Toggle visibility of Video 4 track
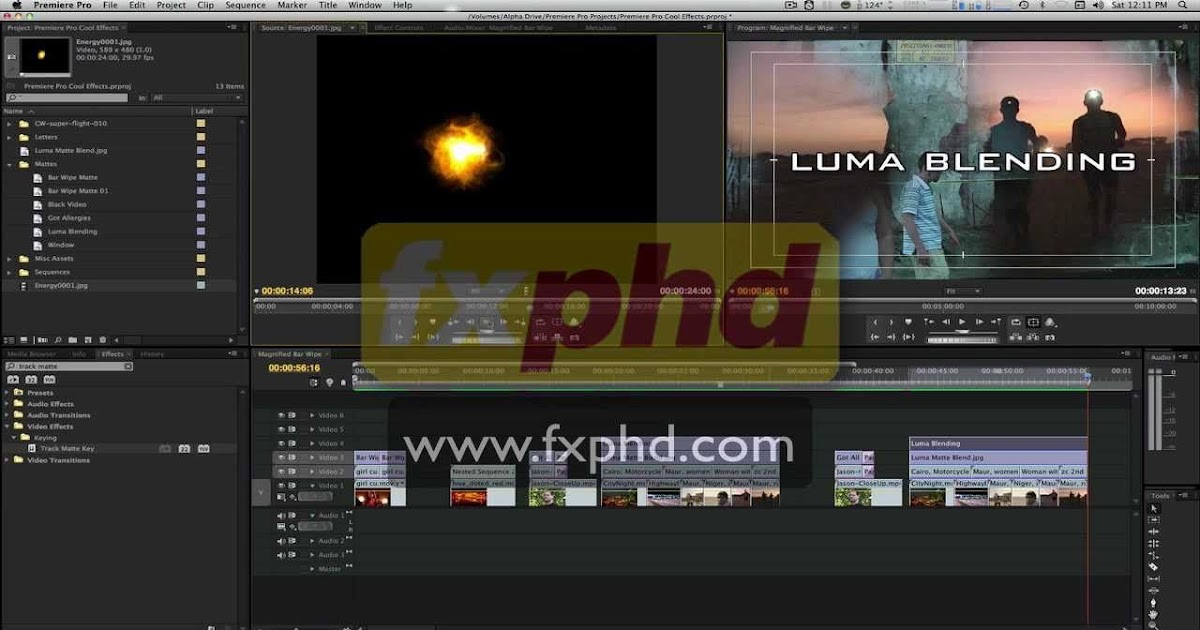This screenshot has height=630, width=1200. click(x=281, y=443)
